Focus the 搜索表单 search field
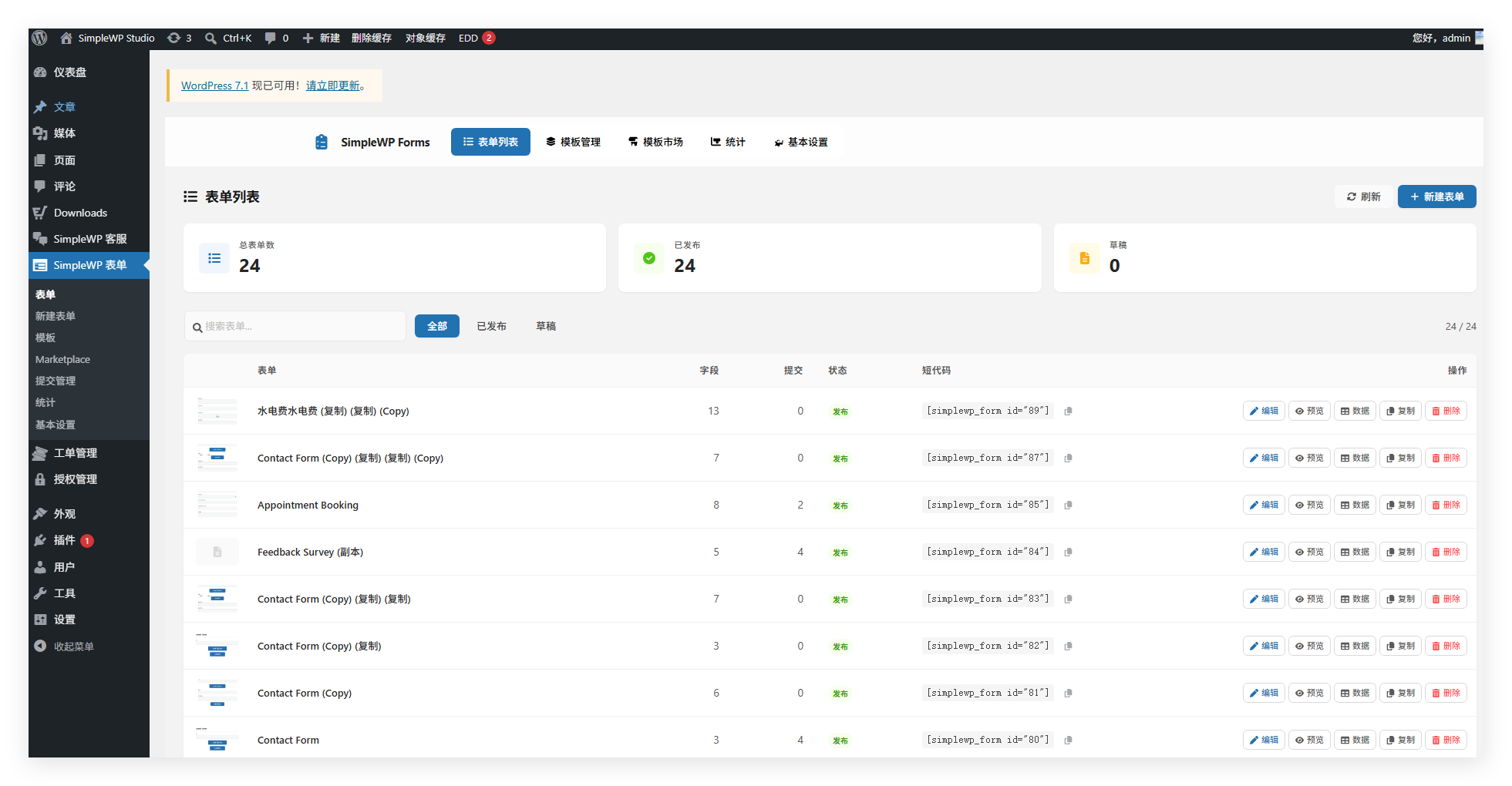The height and width of the screenshot is (786, 1512). click(295, 326)
